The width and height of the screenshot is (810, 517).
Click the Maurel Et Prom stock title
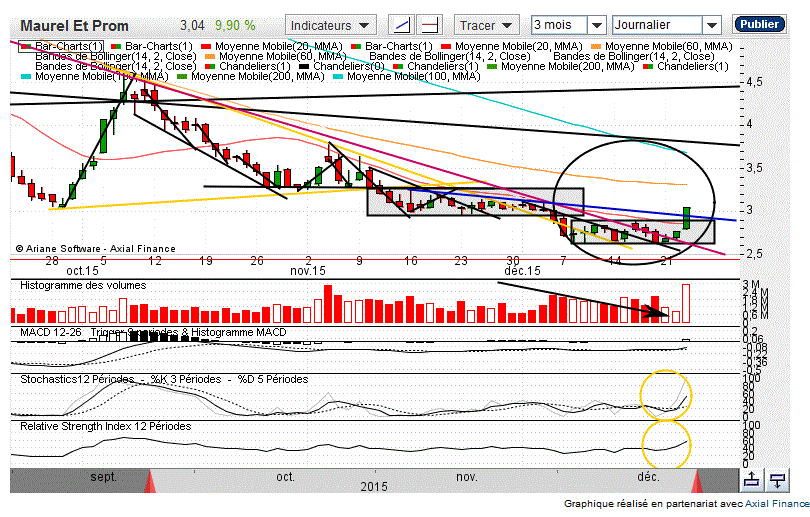pos(74,26)
